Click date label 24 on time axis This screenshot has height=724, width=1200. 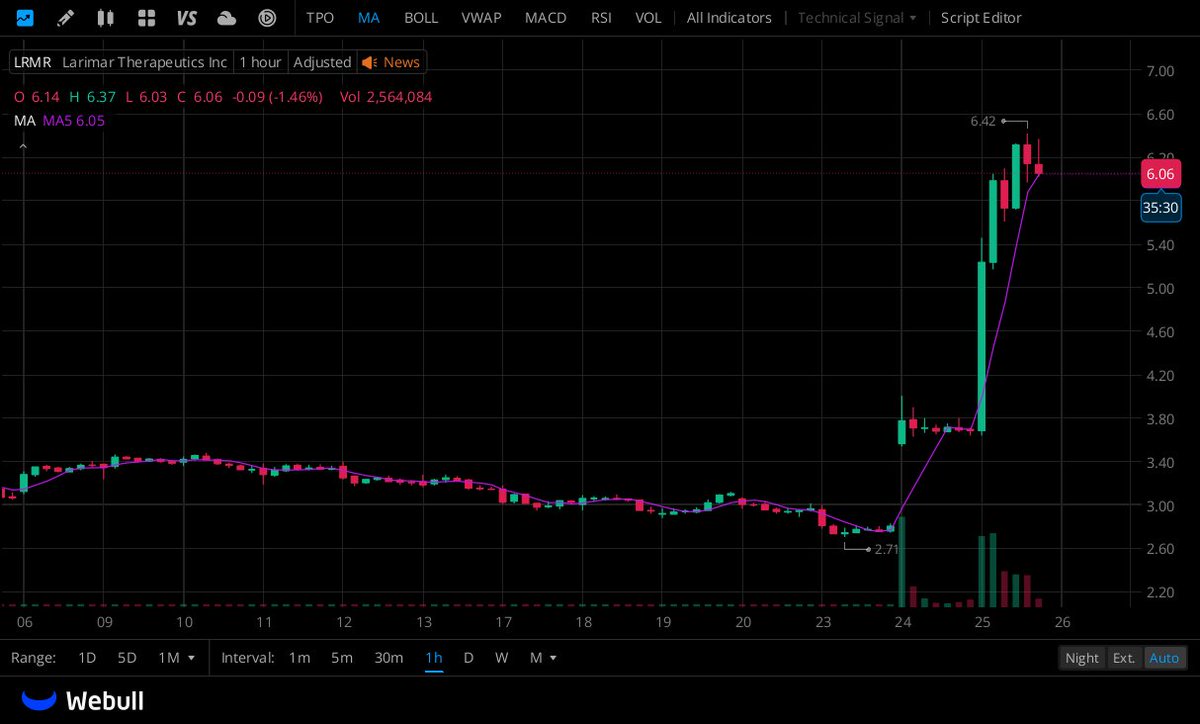point(903,622)
